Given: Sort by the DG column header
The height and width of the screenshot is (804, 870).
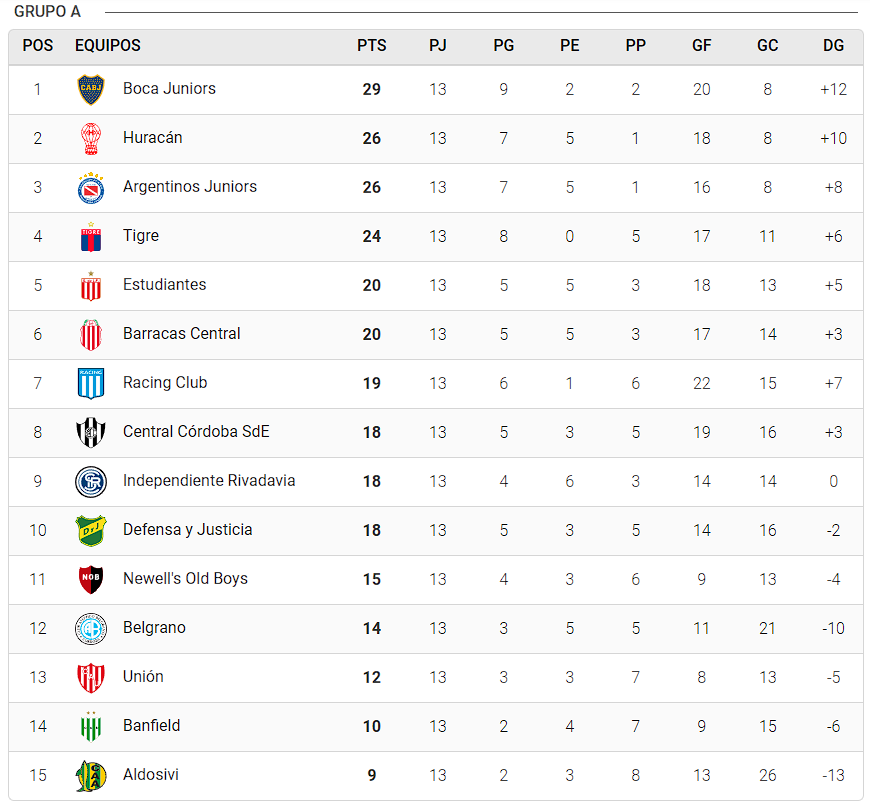Looking at the screenshot, I should pyautogui.click(x=833, y=46).
